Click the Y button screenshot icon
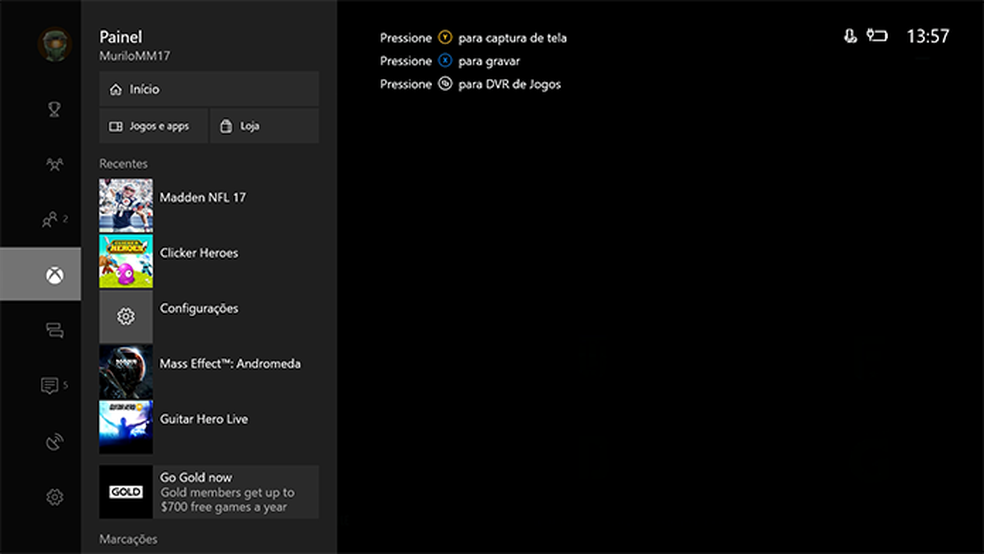Viewport: 984px width, 554px height. [445, 38]
